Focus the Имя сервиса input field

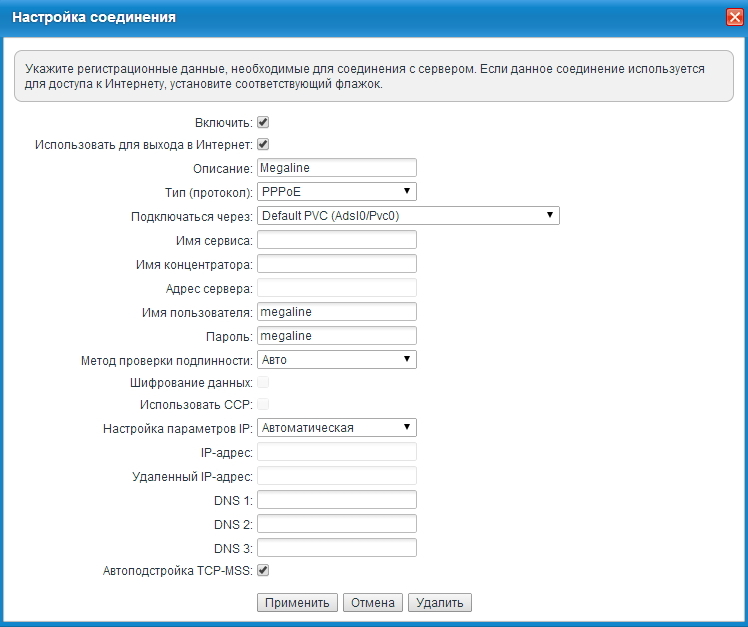tap(336, 240)
